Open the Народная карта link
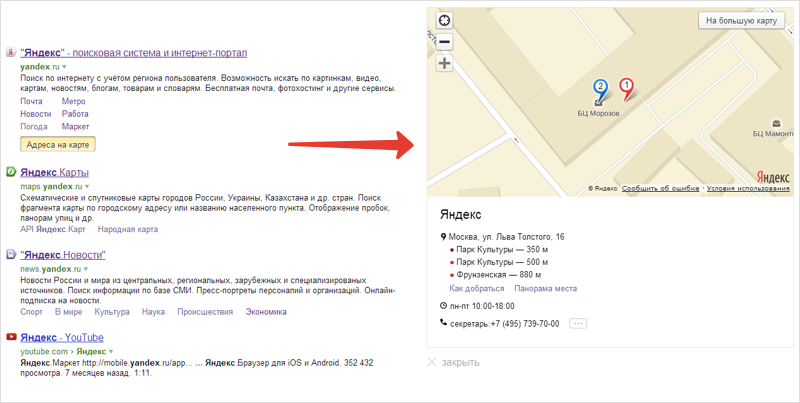The height and width of the screenshot is (403, 800). [128, 229]
